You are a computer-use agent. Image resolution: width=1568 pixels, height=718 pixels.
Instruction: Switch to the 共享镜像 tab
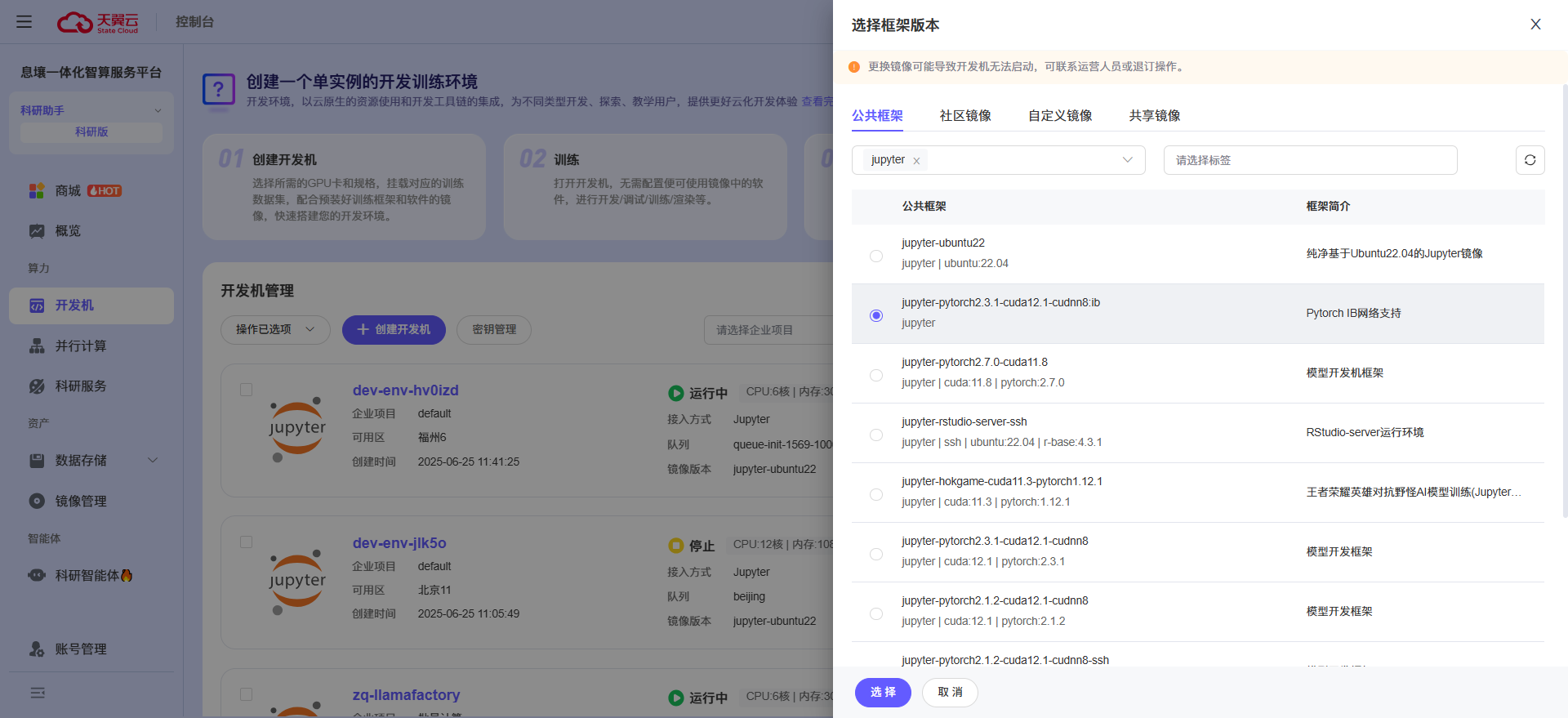click(x=1155, y=115)
